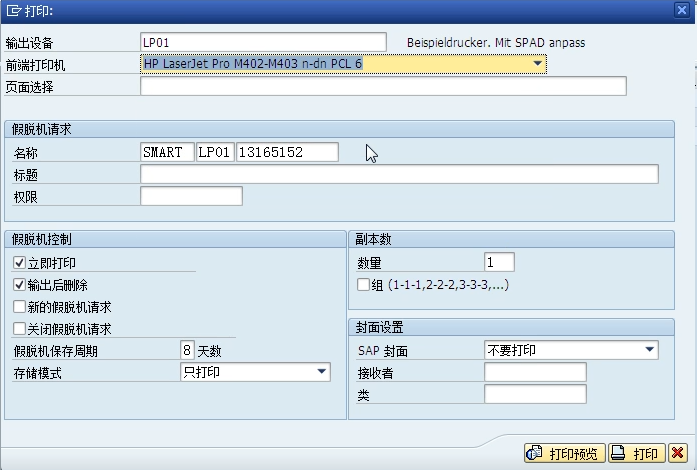Open the frontend printer dropdown (HP LaserJet)

538,64
